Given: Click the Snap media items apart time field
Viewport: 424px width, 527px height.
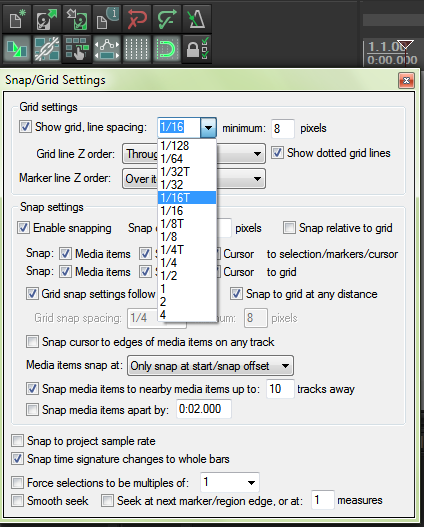Looking at the screenshot, I should pos(204,409).
